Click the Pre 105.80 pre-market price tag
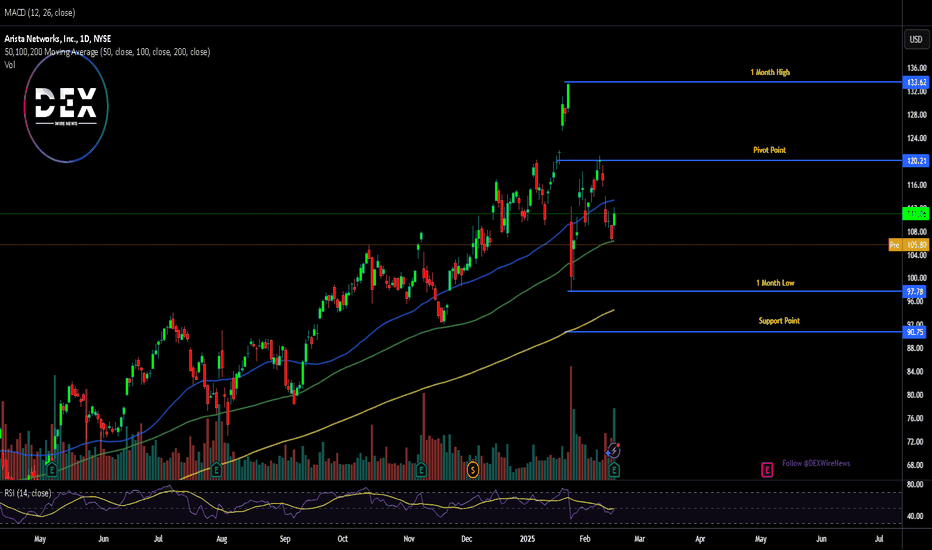 point(908,245)
